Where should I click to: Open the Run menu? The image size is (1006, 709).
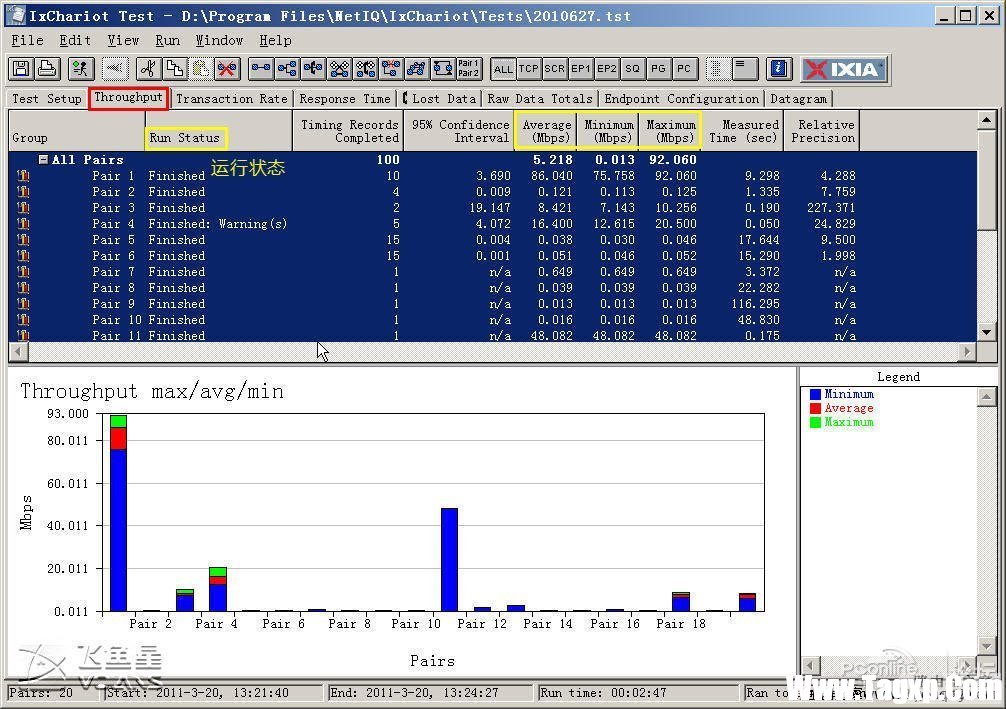pos(167,40)
